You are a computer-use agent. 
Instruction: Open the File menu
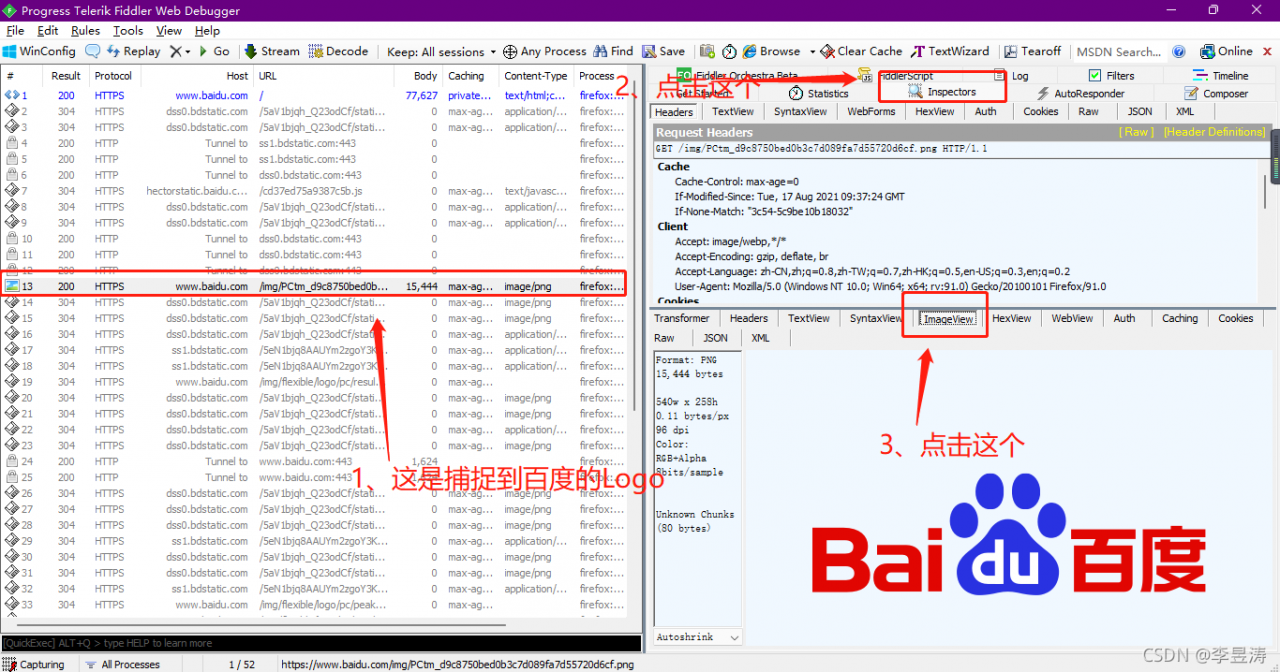tap(15, 31)
